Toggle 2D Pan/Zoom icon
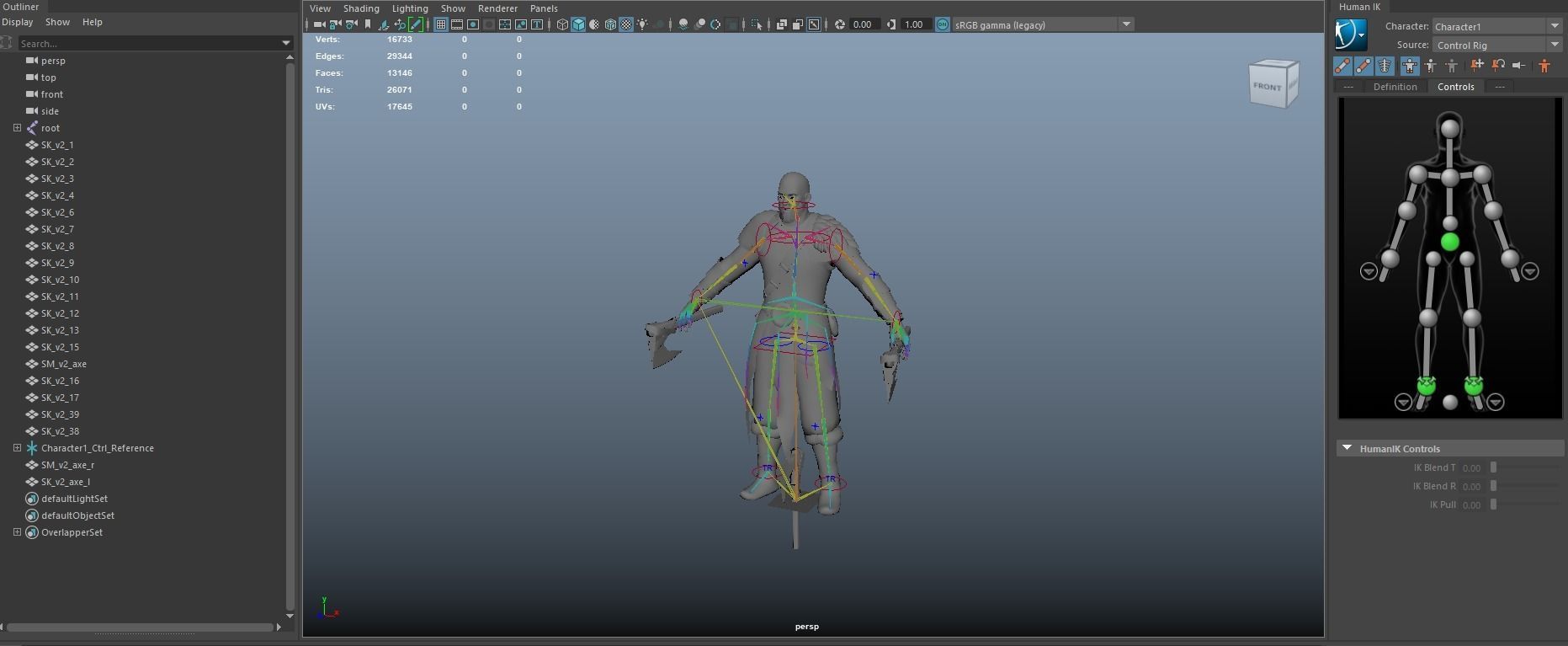The image size is (1568, 646). pyautogui.click(x=400, y=24)
